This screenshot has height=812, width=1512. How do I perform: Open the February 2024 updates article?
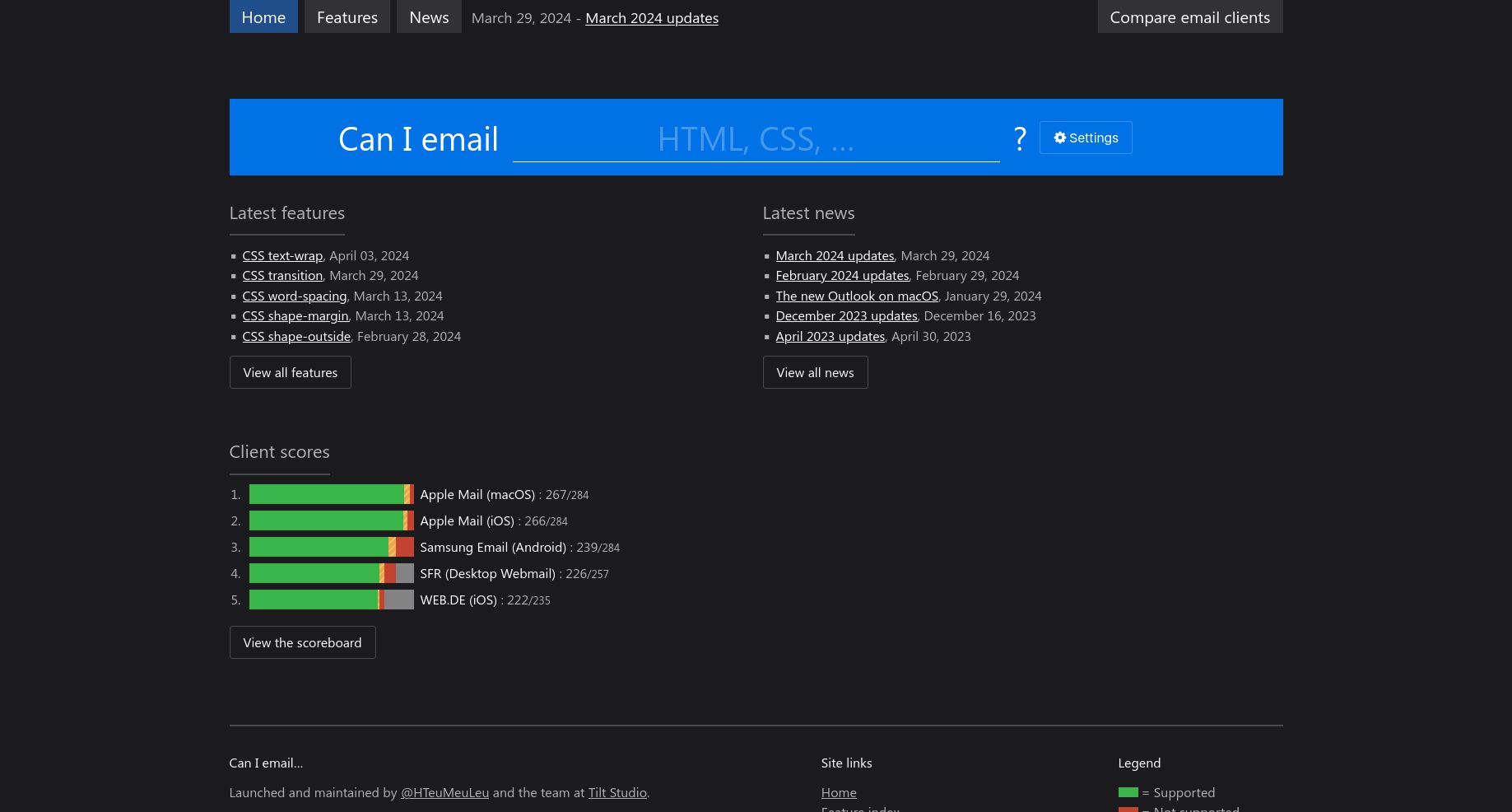[x=842, y=275]
